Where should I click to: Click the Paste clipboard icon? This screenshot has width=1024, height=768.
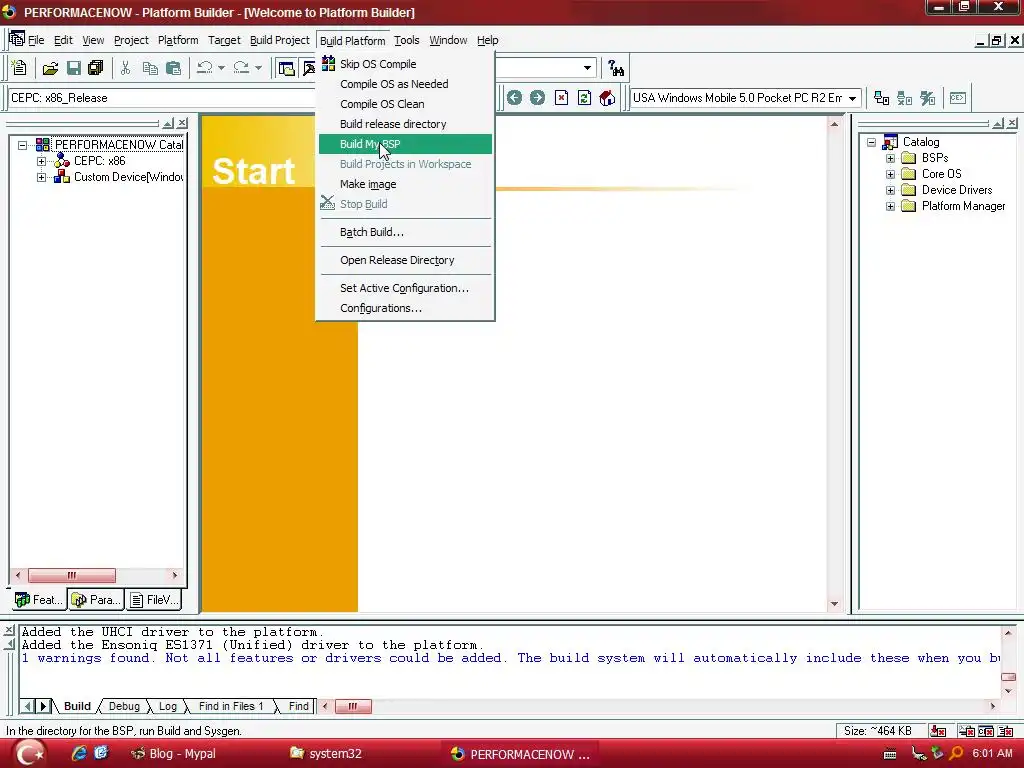click(x=173, y=68)
